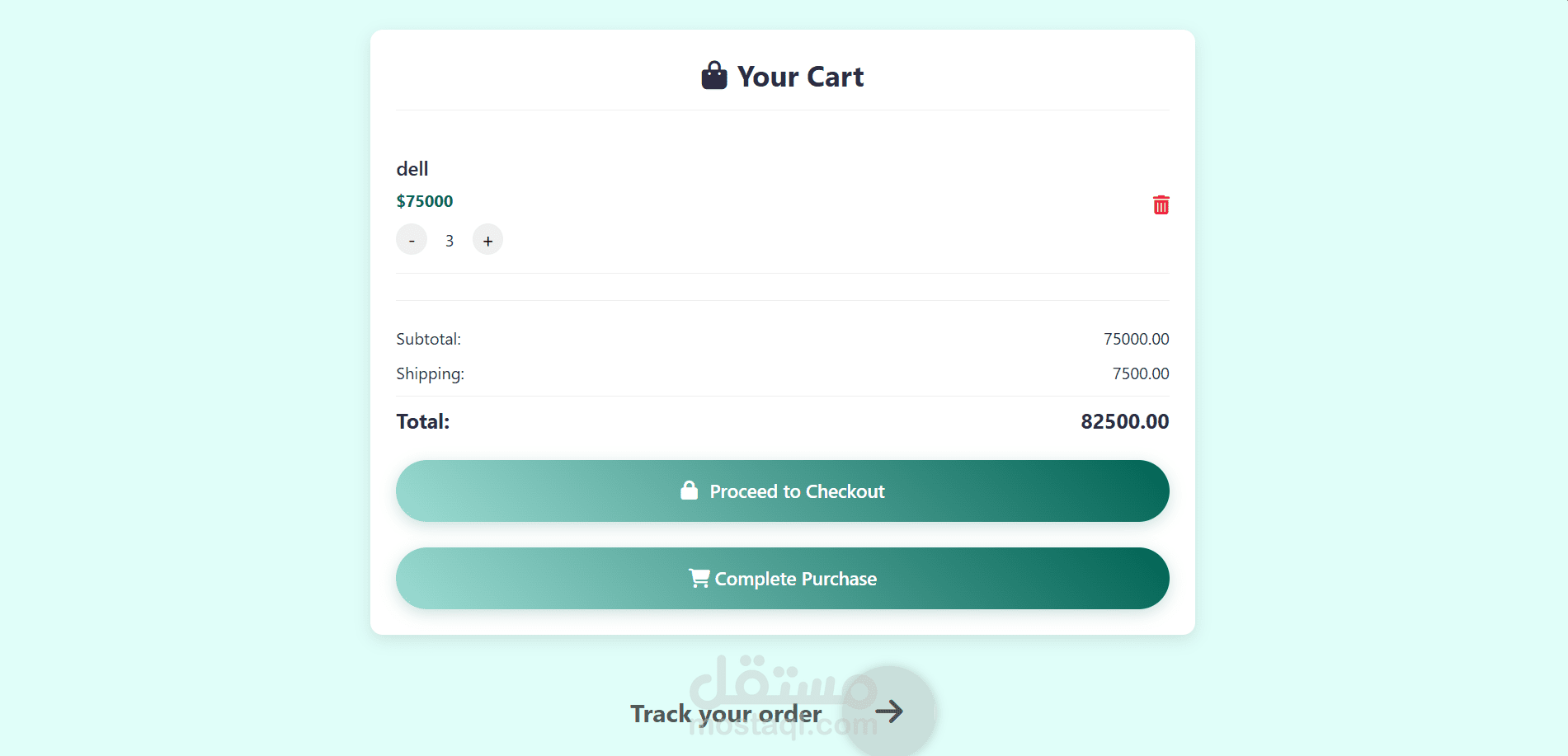Delete dell item with the red trash icon
1568x756 pixels.
1161,204
